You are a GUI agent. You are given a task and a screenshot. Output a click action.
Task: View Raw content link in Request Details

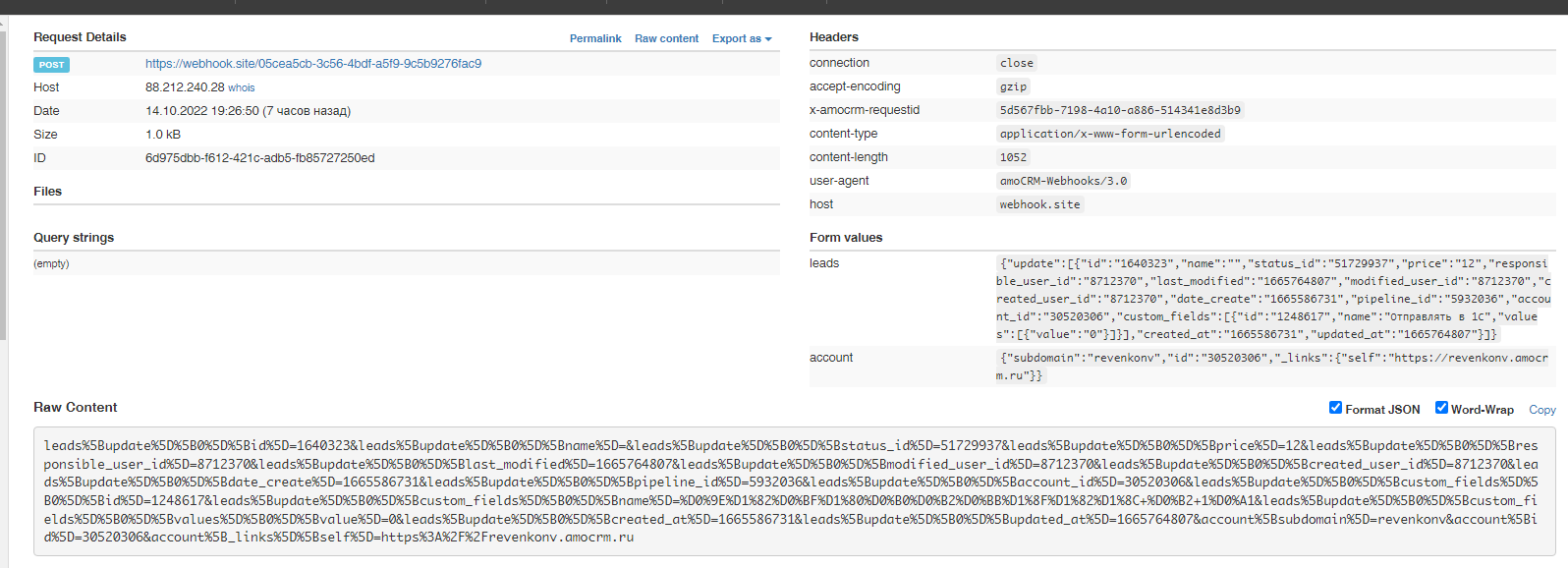[666, 38]
